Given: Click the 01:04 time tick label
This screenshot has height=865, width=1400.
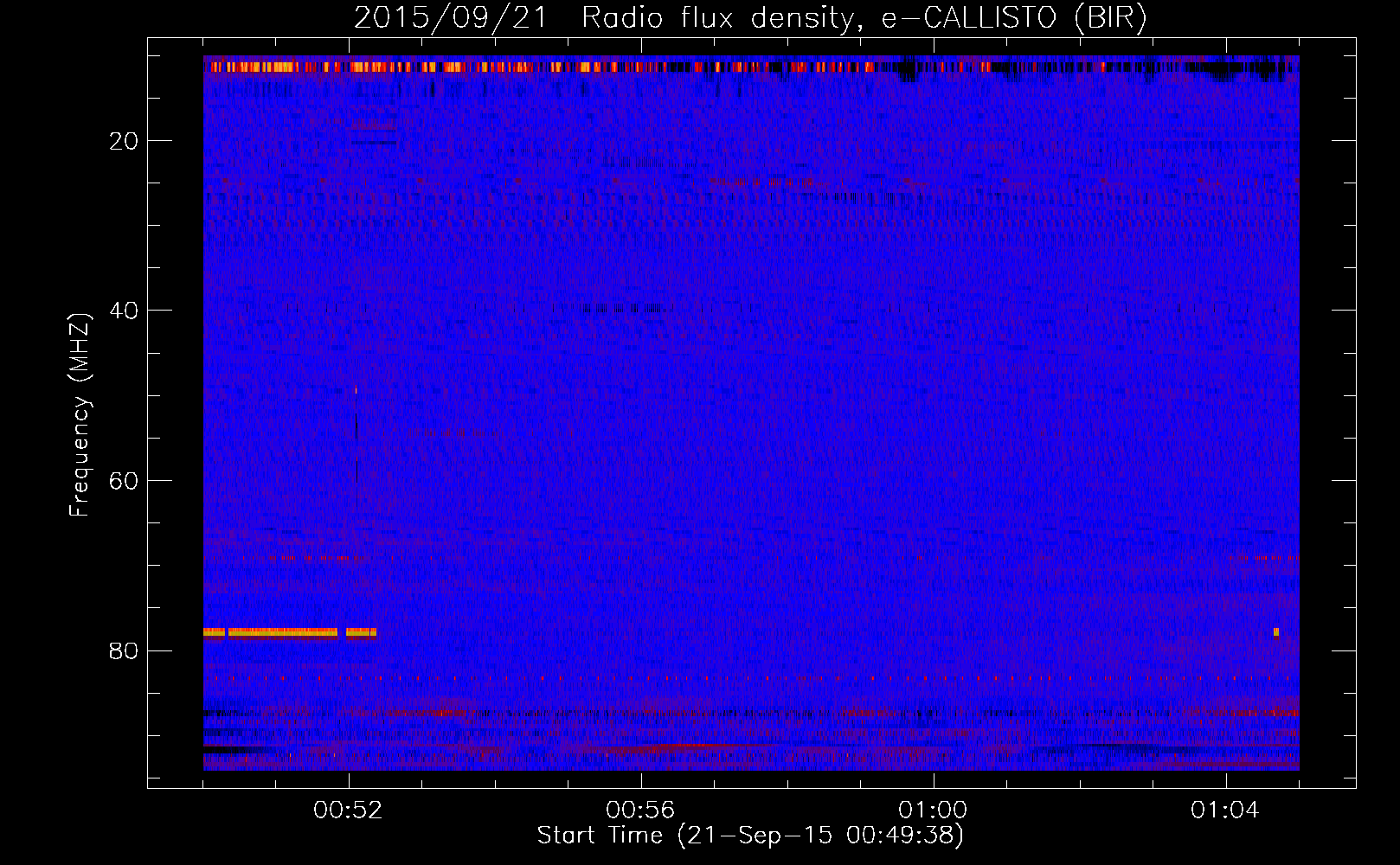Looking at the screenshot, I should (x=1225, y=811).
